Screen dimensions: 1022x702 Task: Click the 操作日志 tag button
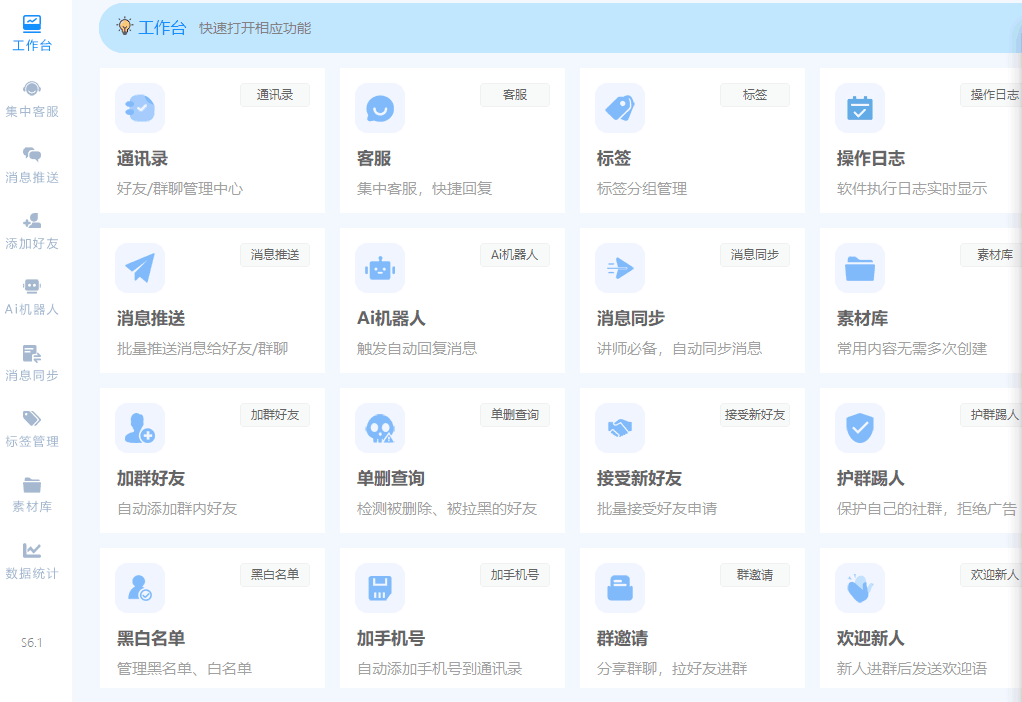(x=993, y=95)
